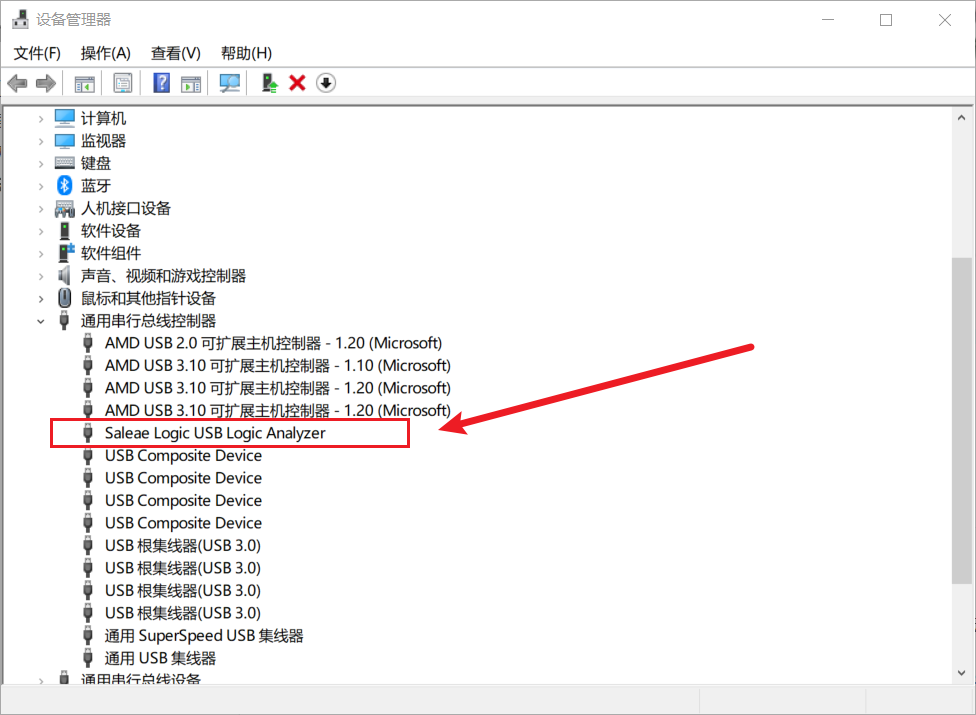Image resolution: width=976 pixels, height=715 pixels.
Task: Select AMD USB 2.0 可扩展主机控制器 - 1.20
Action: click(273, 343)
